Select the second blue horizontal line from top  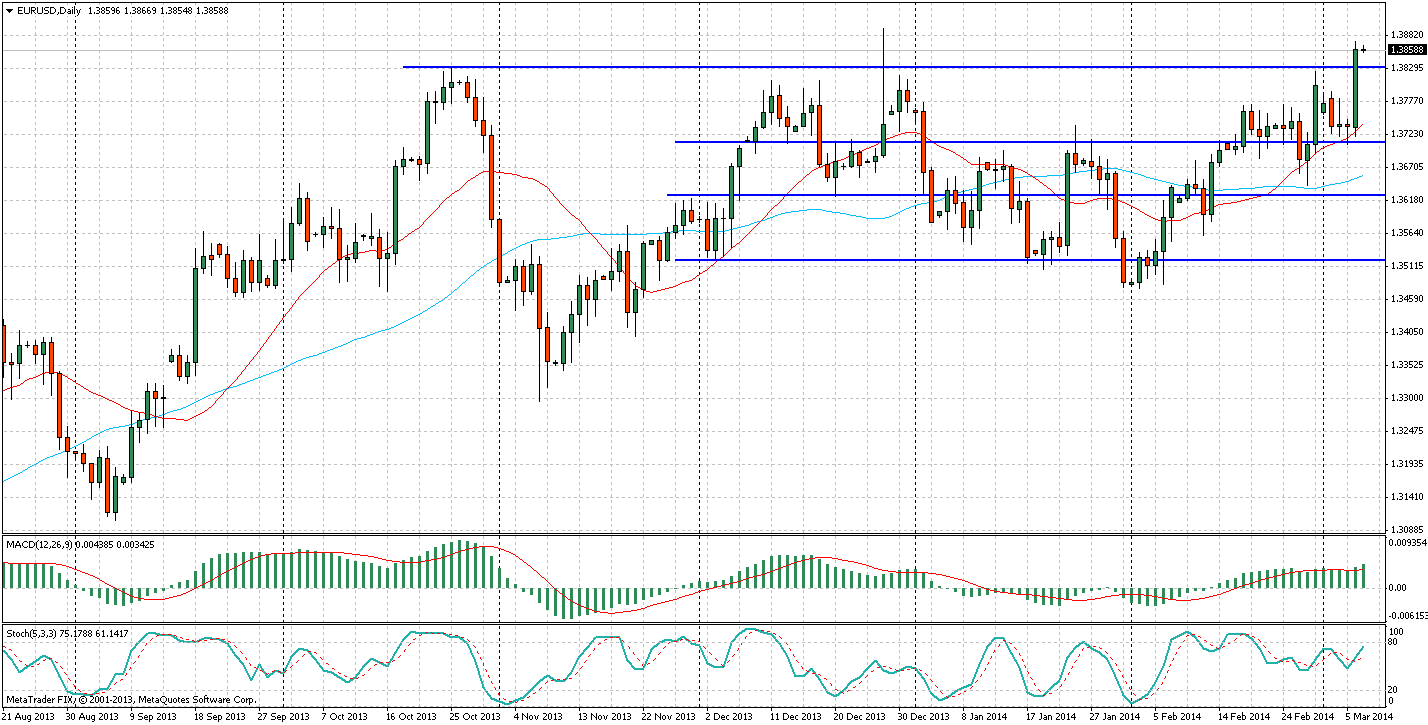point(1000,142)
